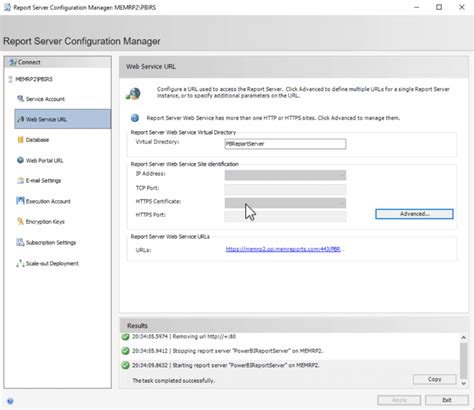Image resolution: width=474 pixels, height=410 pixels.
Task: Select the Service Account icon
Action: (20, 99)
